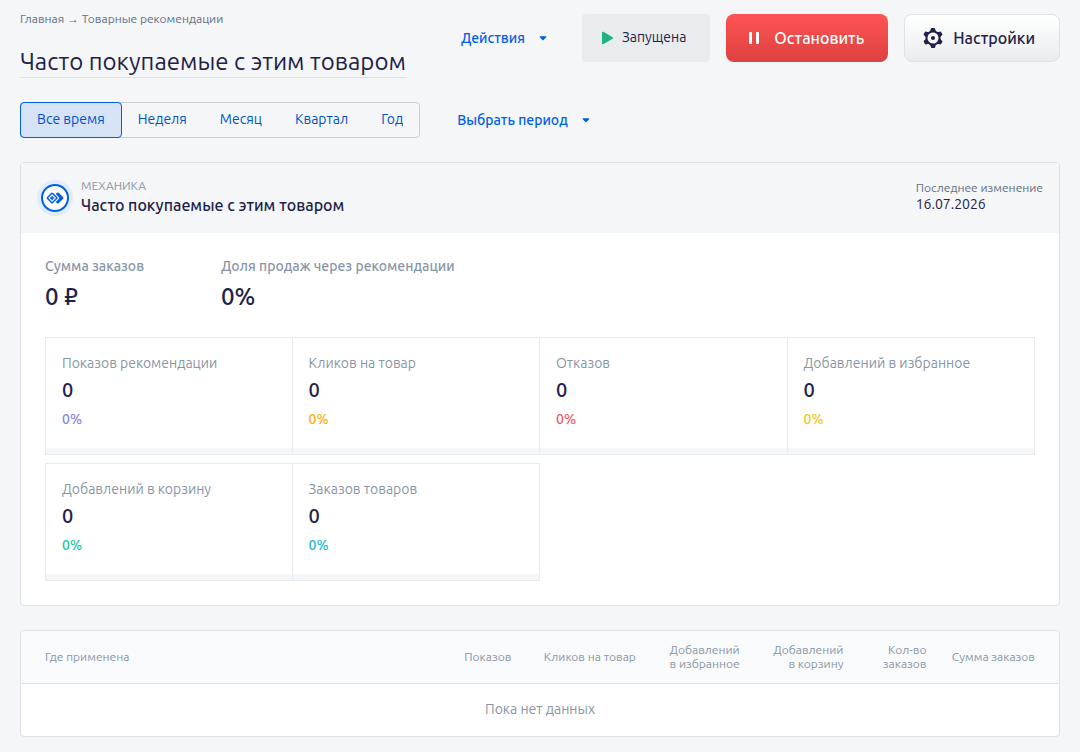Screen dimensions: 1080x752
Task: Switch to the Неделя period
Action: click(x=162, y=120)
